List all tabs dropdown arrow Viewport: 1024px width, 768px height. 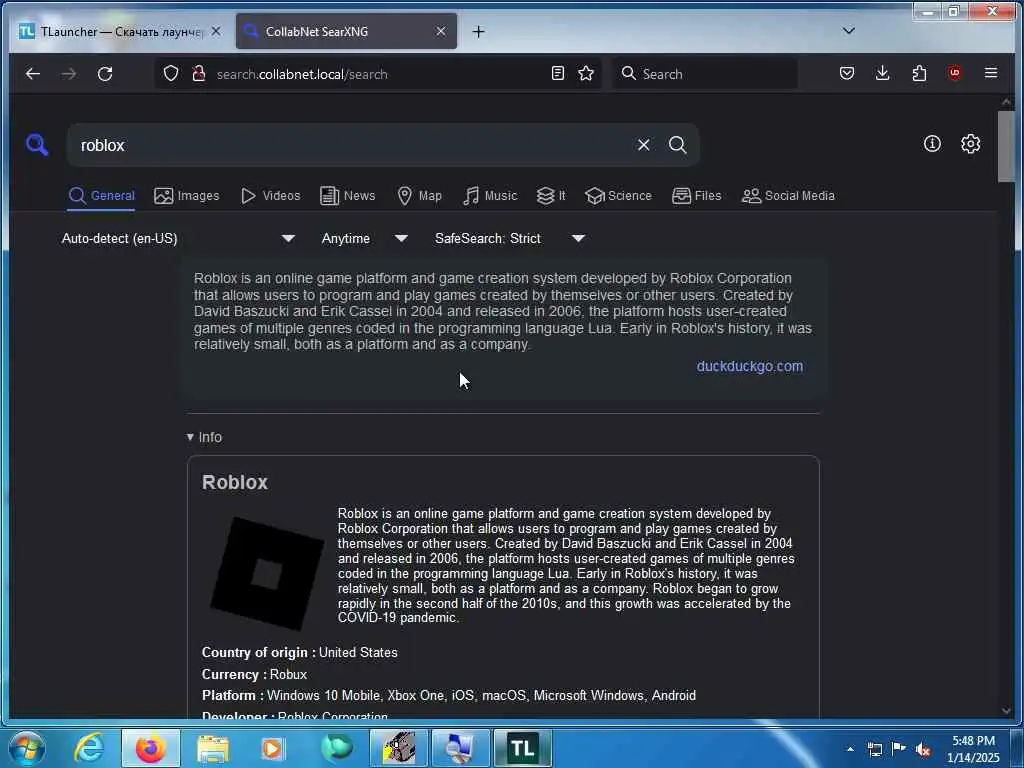coord(848,31)
